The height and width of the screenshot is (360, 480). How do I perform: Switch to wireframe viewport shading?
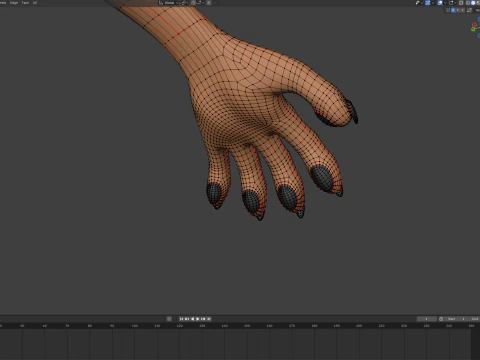coord(468,3)
